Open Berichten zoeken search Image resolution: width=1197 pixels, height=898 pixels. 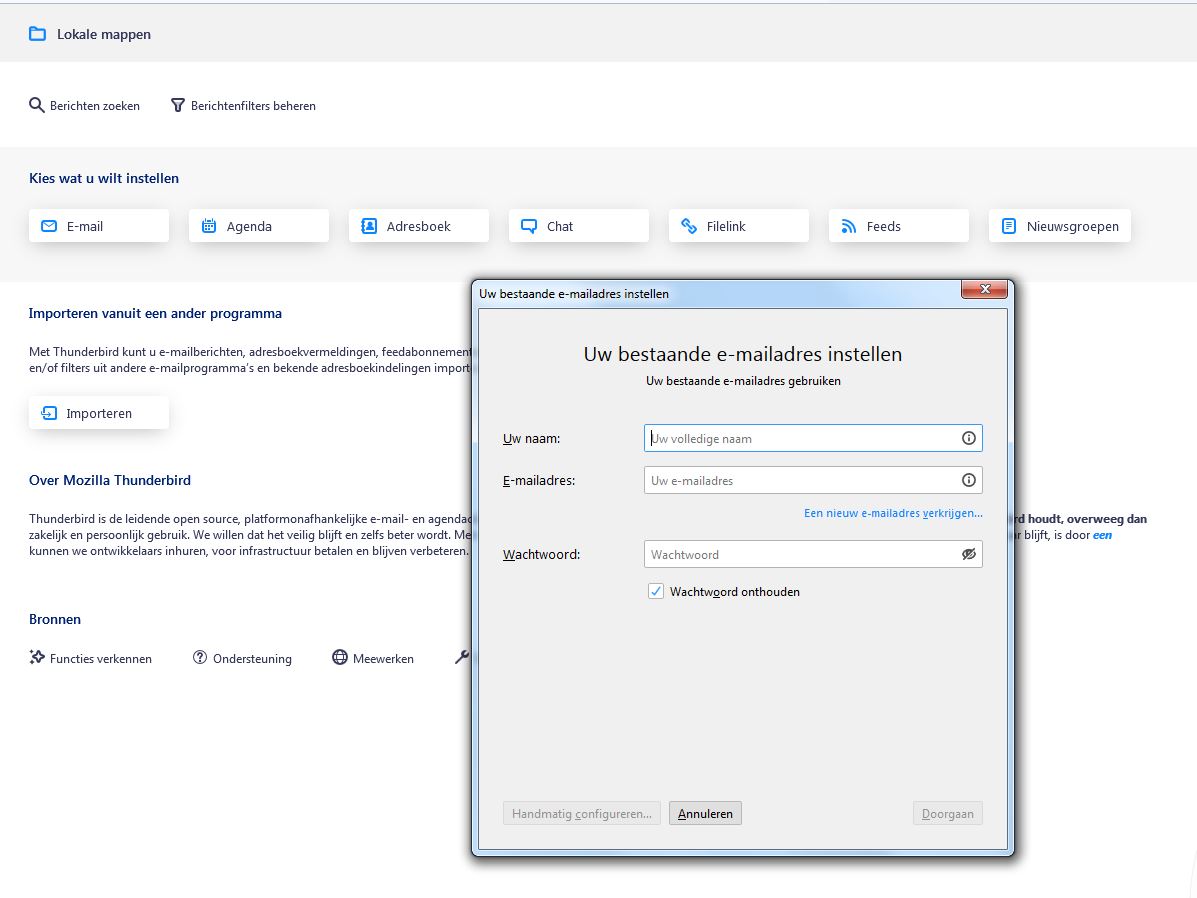pyautogui.click(x=84, y=105)
